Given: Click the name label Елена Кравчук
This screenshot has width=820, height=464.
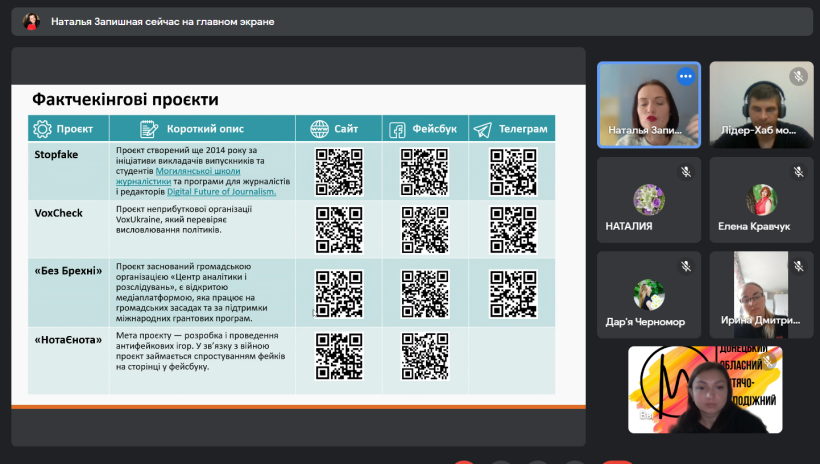Looking at the screenshot, I should point(754,227).
